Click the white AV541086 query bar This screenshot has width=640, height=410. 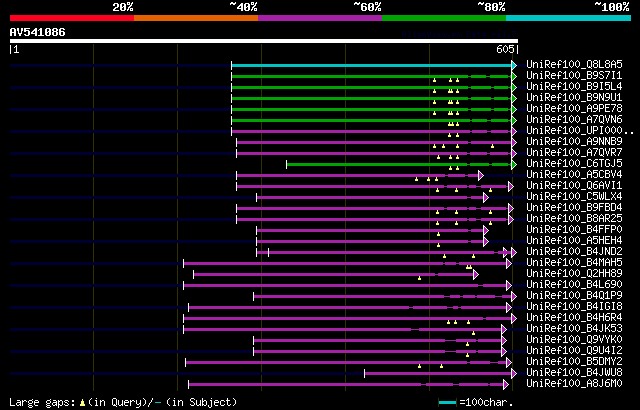(x=264, y=41)
